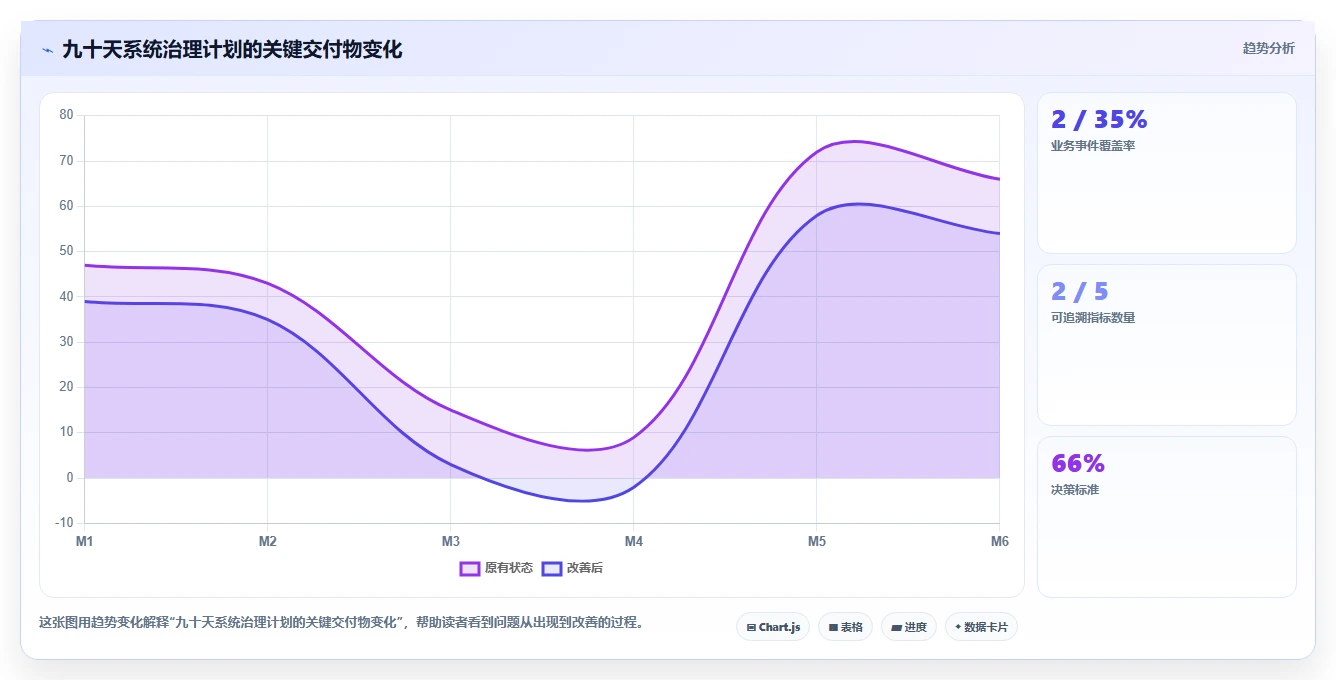Click the M6 x-axis label
This screenshot has height=680, width=1336.
[x=1000, y=541]
